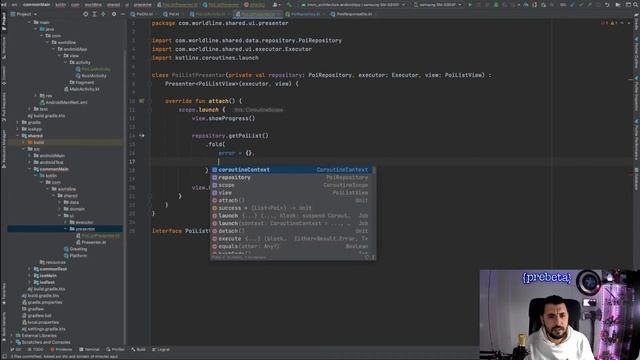The width and height of the screenshot is (640, 360).
Task: Click the override gutter icon at attach()
Action: 142,101
